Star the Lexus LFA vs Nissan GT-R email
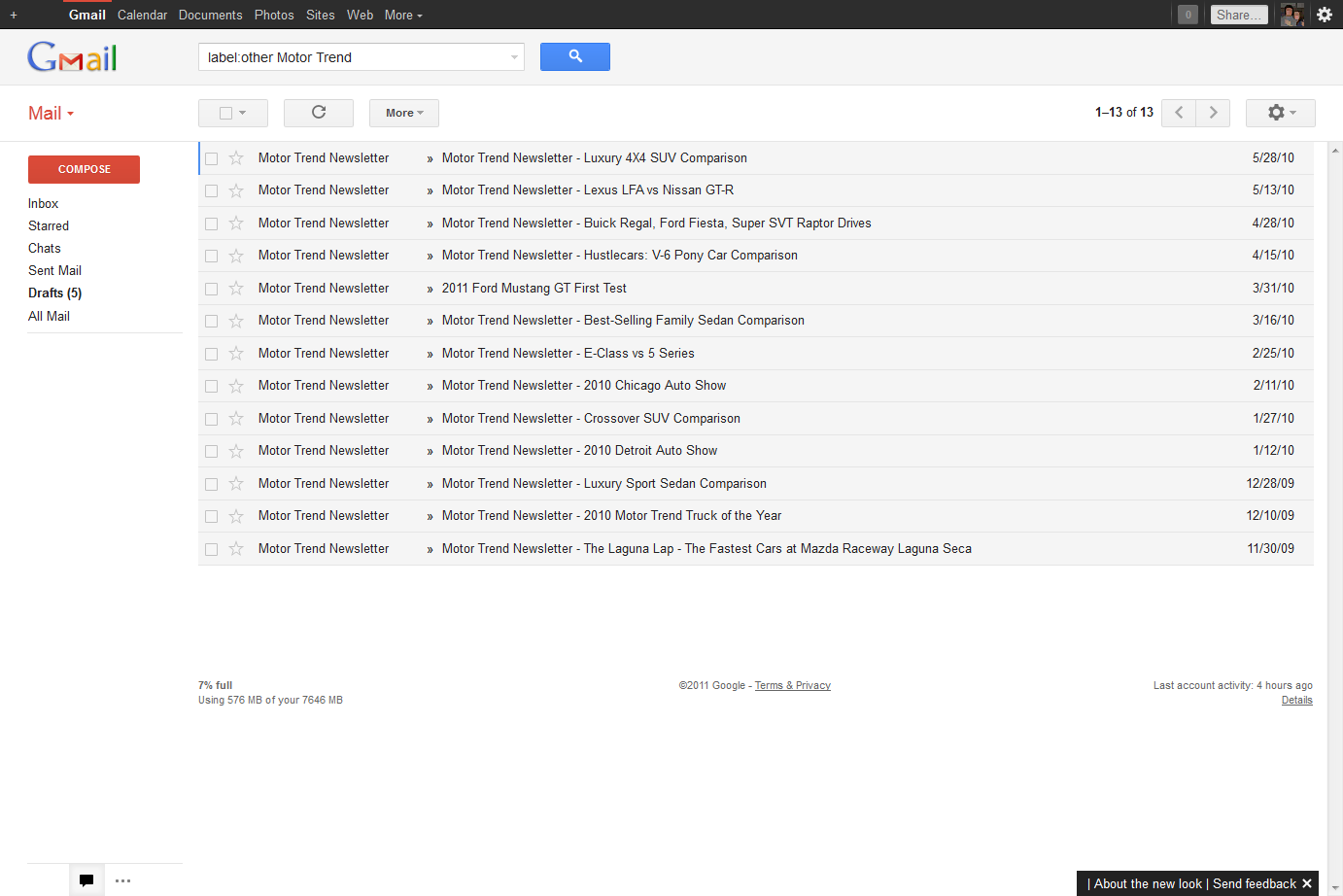 [236, 190]
